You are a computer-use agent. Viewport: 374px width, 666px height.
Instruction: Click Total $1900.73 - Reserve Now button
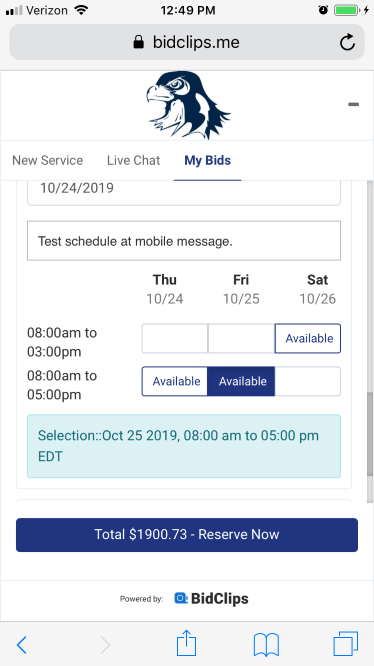pyautogui.click(x=187, y=535)
